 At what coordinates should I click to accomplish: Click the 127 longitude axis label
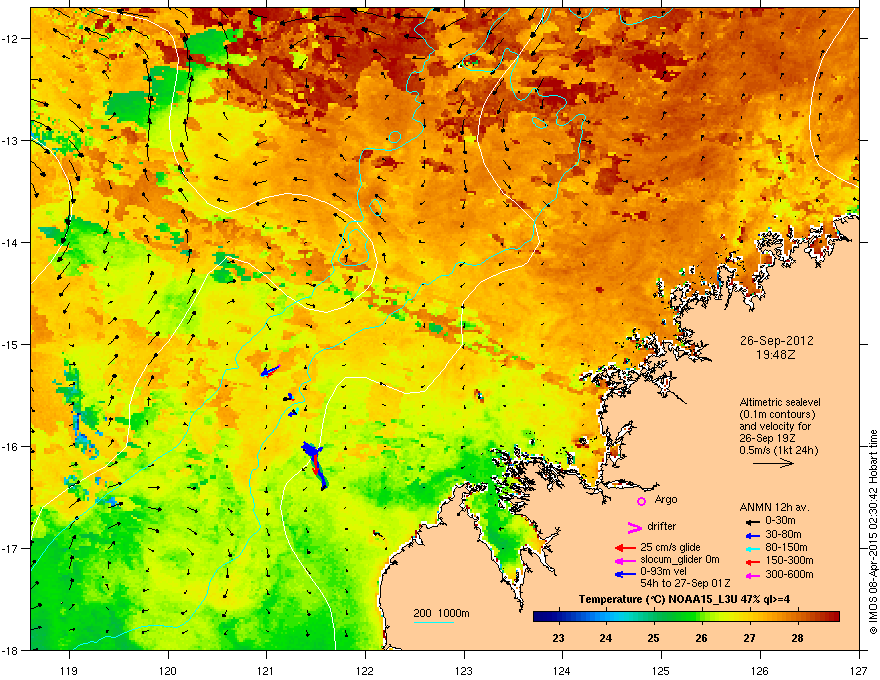click(859, 670)
